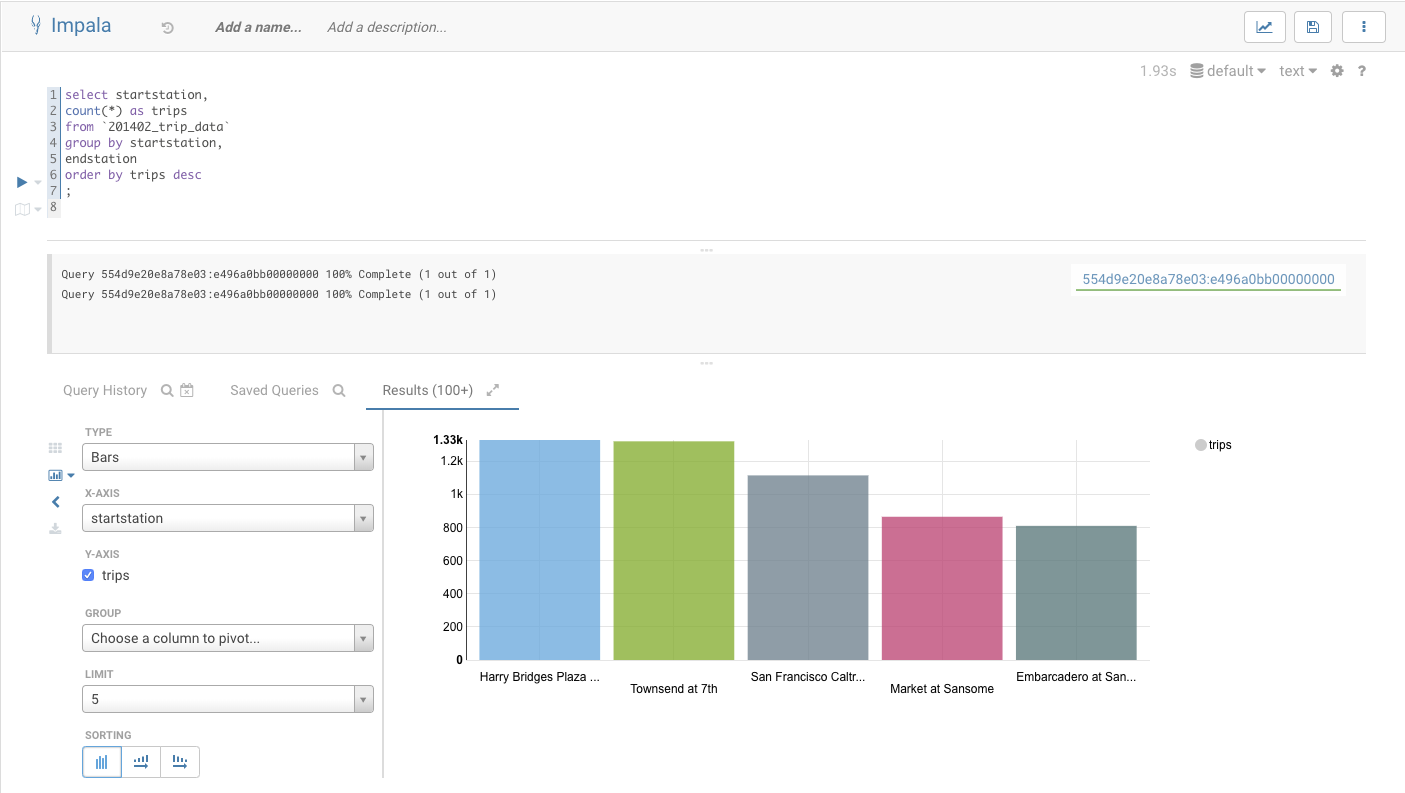Click the help question mark icon

[x=1361, y=70]
